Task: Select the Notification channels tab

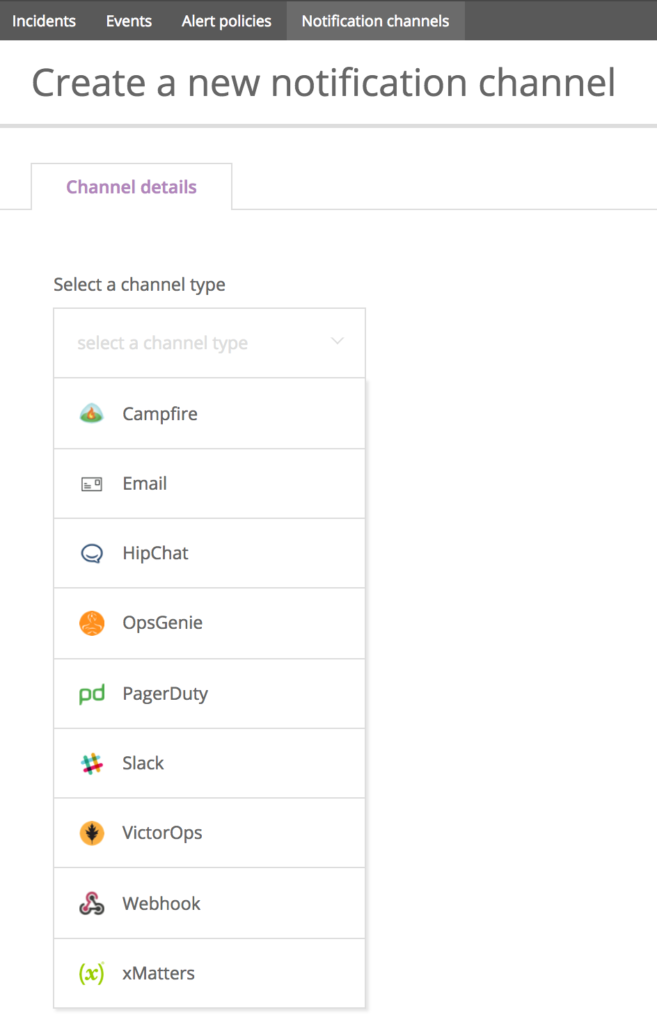Action: (376, 21)
